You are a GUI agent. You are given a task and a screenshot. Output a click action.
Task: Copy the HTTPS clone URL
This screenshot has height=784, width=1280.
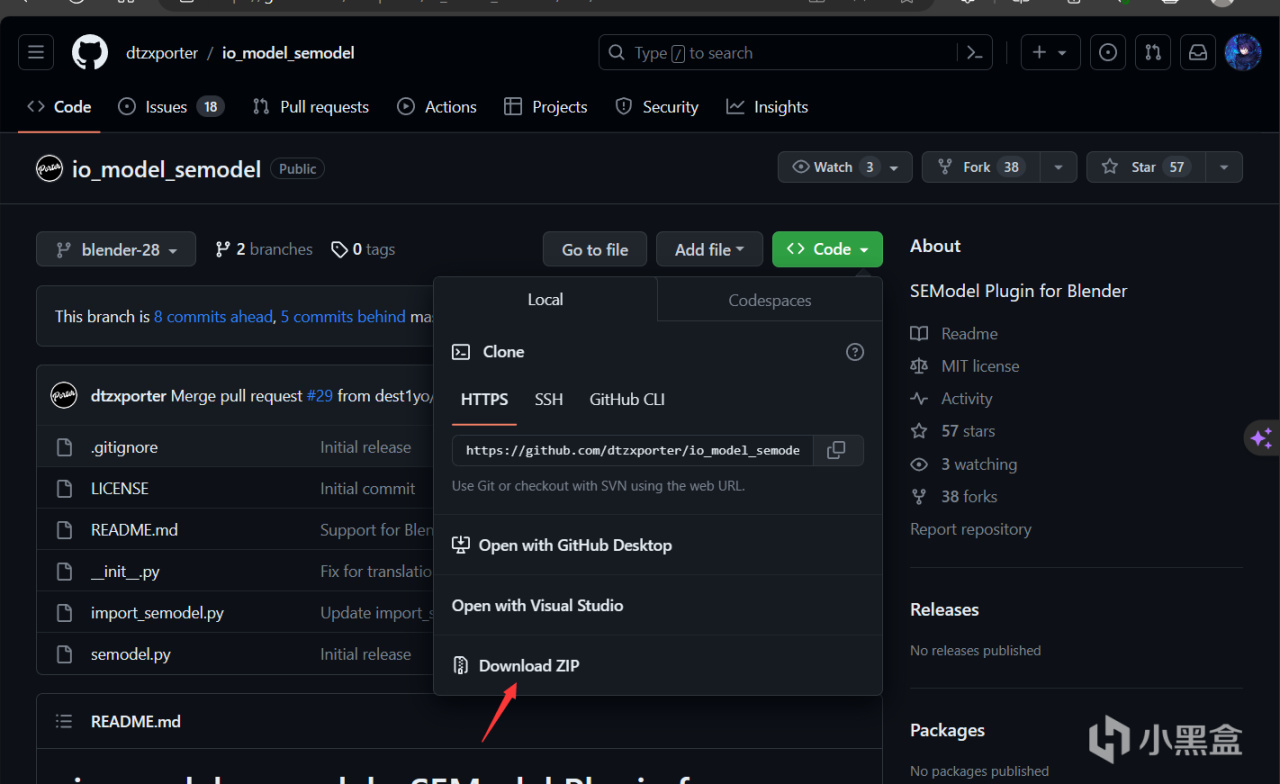(837, 450)
